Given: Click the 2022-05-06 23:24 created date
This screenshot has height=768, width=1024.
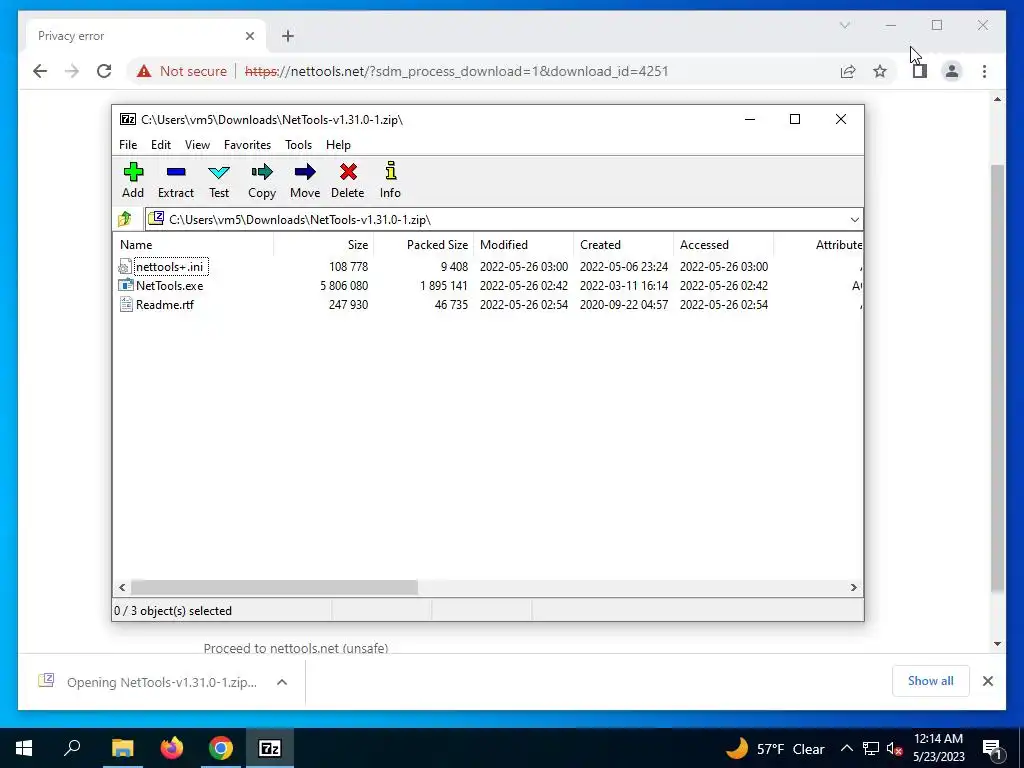Looking at the screenshot, I should point(624,266).
